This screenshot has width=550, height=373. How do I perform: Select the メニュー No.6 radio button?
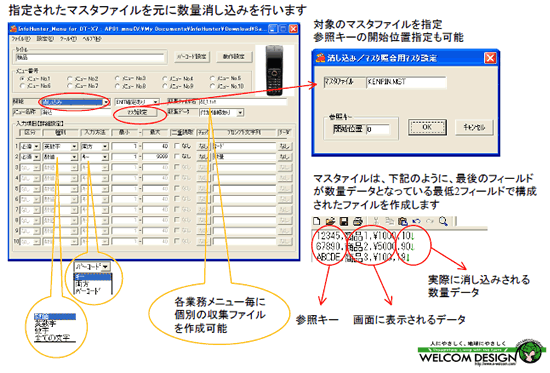point(22,86)
